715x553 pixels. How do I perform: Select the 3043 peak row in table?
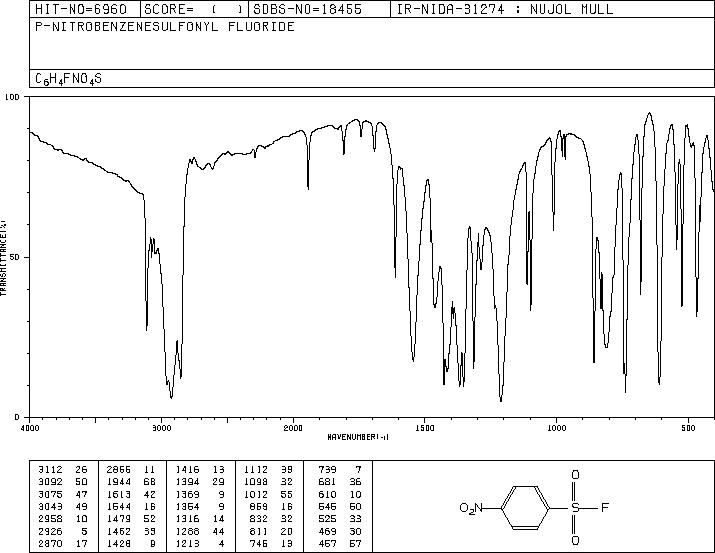coord(63,506)
